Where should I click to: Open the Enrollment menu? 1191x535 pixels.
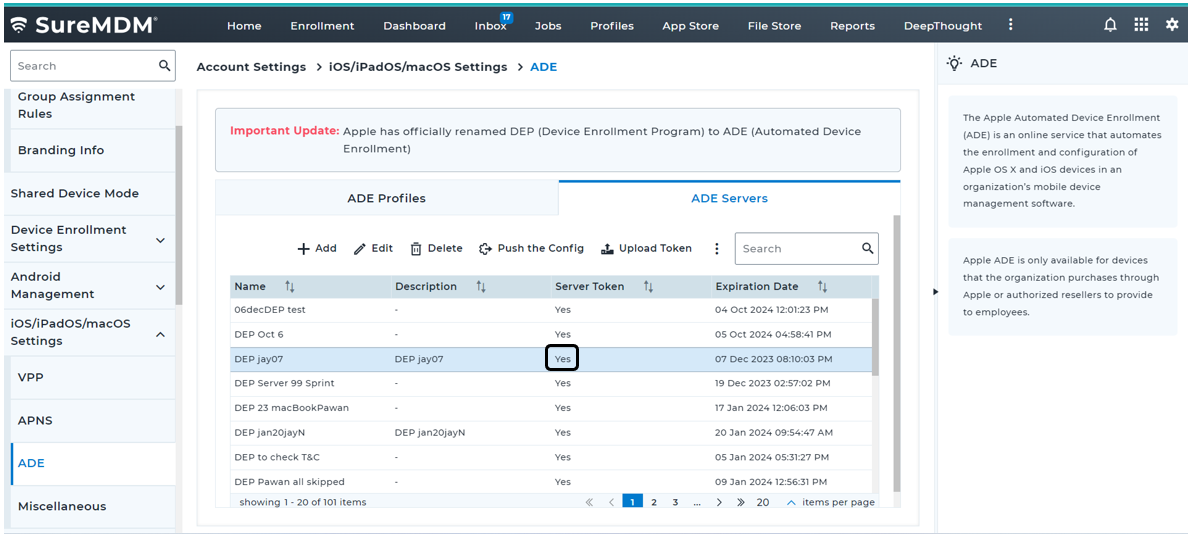point(322,26)
